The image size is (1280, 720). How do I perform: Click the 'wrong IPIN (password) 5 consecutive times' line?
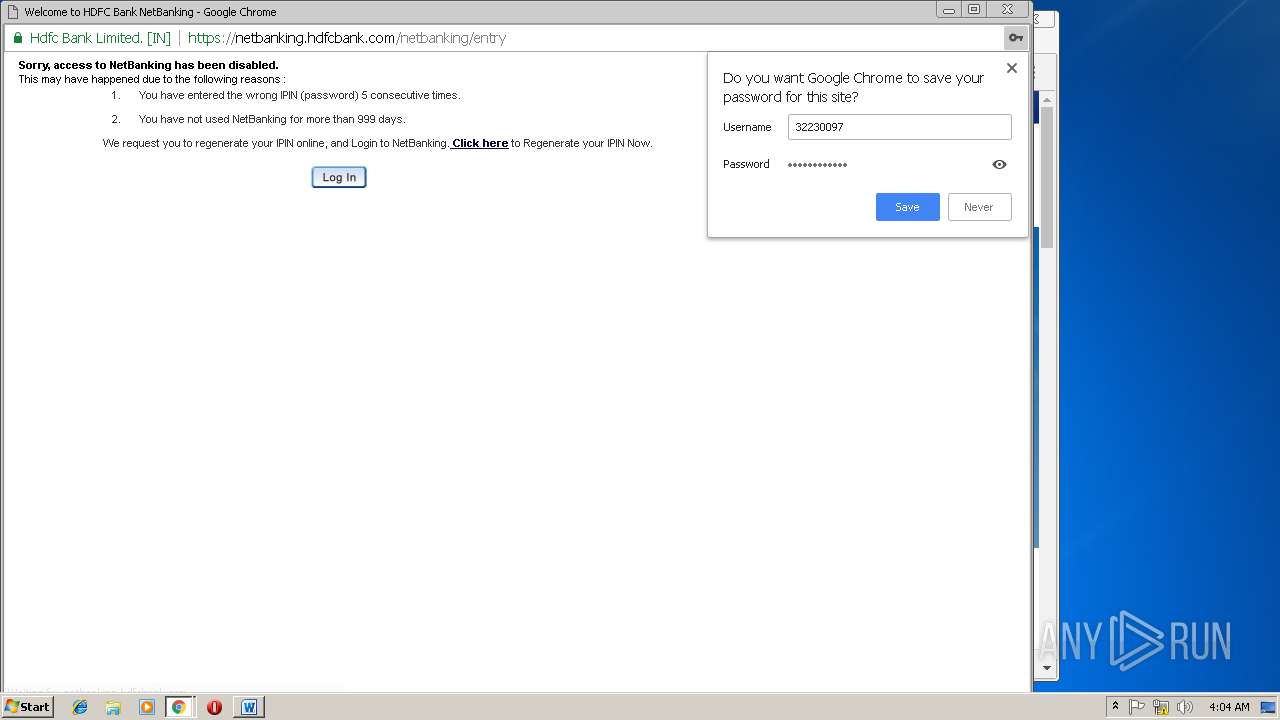pyautogui.click(x=299, y=95)
